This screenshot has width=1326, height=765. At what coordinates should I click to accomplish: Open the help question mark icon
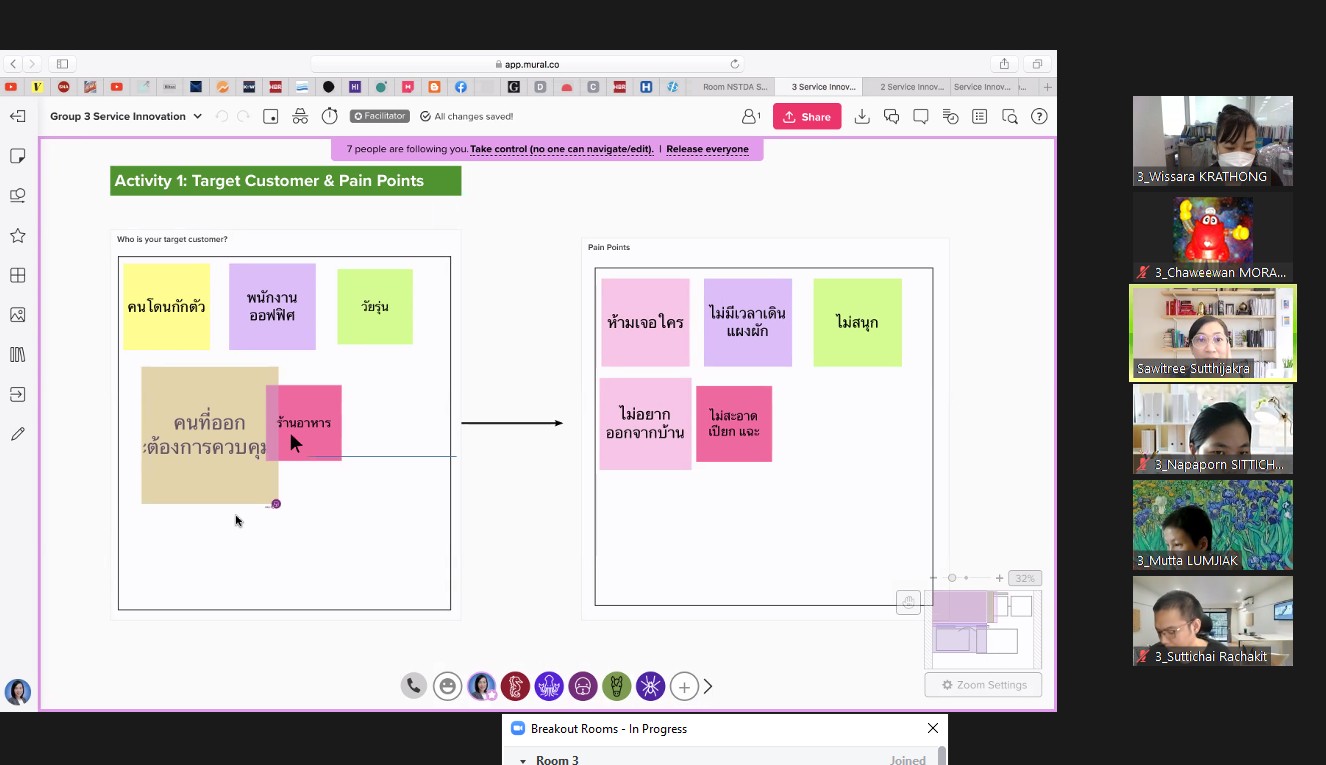coord(1039,117)
